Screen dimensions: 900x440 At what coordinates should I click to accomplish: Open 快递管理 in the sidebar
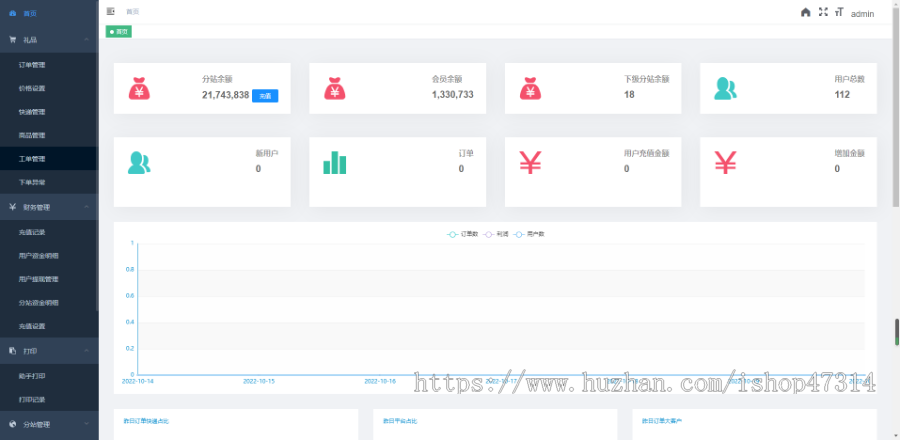point(49,112)
